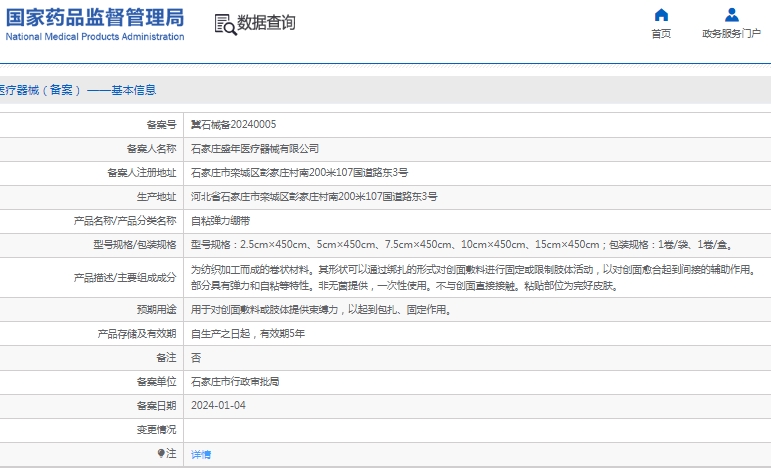Click the 产品描述/主要组成成分 label
Image resolution: width=771 pixels, height=472 pixels.
coord(125,278)
